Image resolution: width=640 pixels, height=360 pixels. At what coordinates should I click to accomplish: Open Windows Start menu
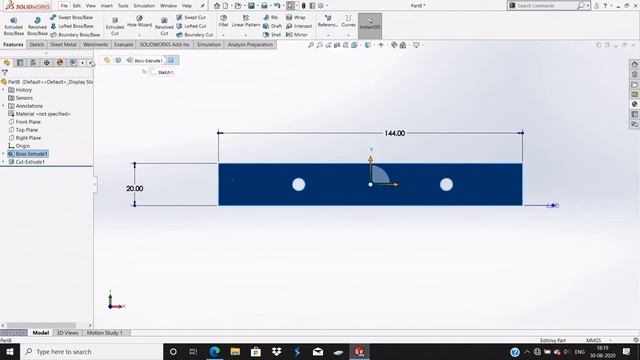(x=10, y=351)
